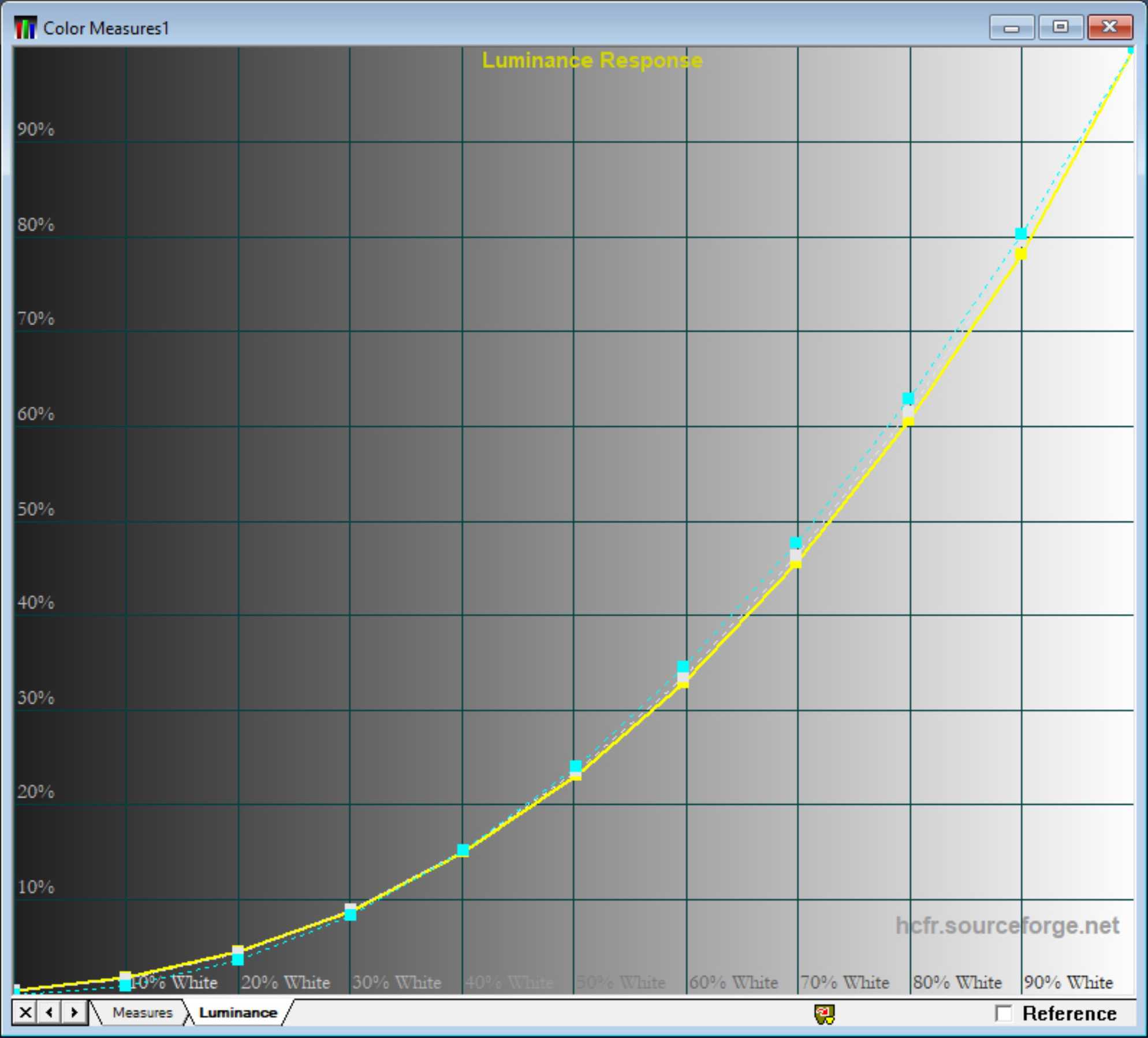
Task: Close the Color Measures1 window
Action: [x=1109, y=28]
